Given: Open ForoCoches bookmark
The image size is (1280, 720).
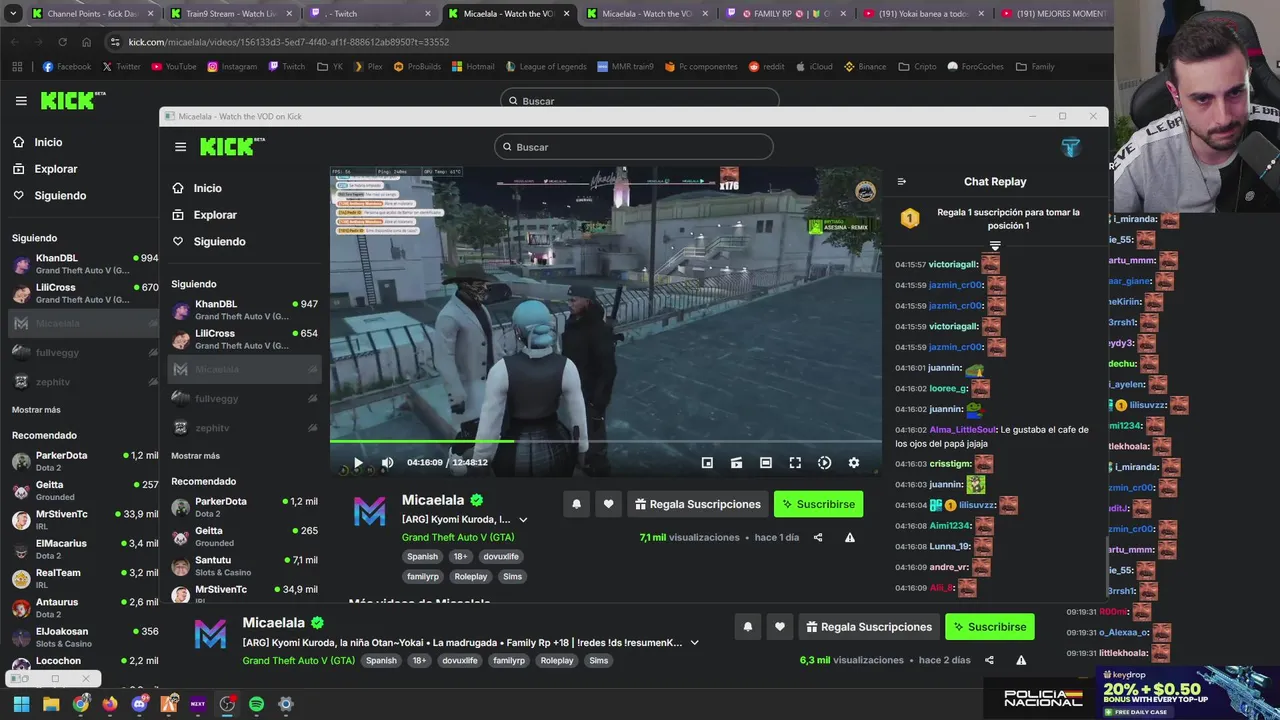Looking at the screenshot, I should tap(976, 67).
